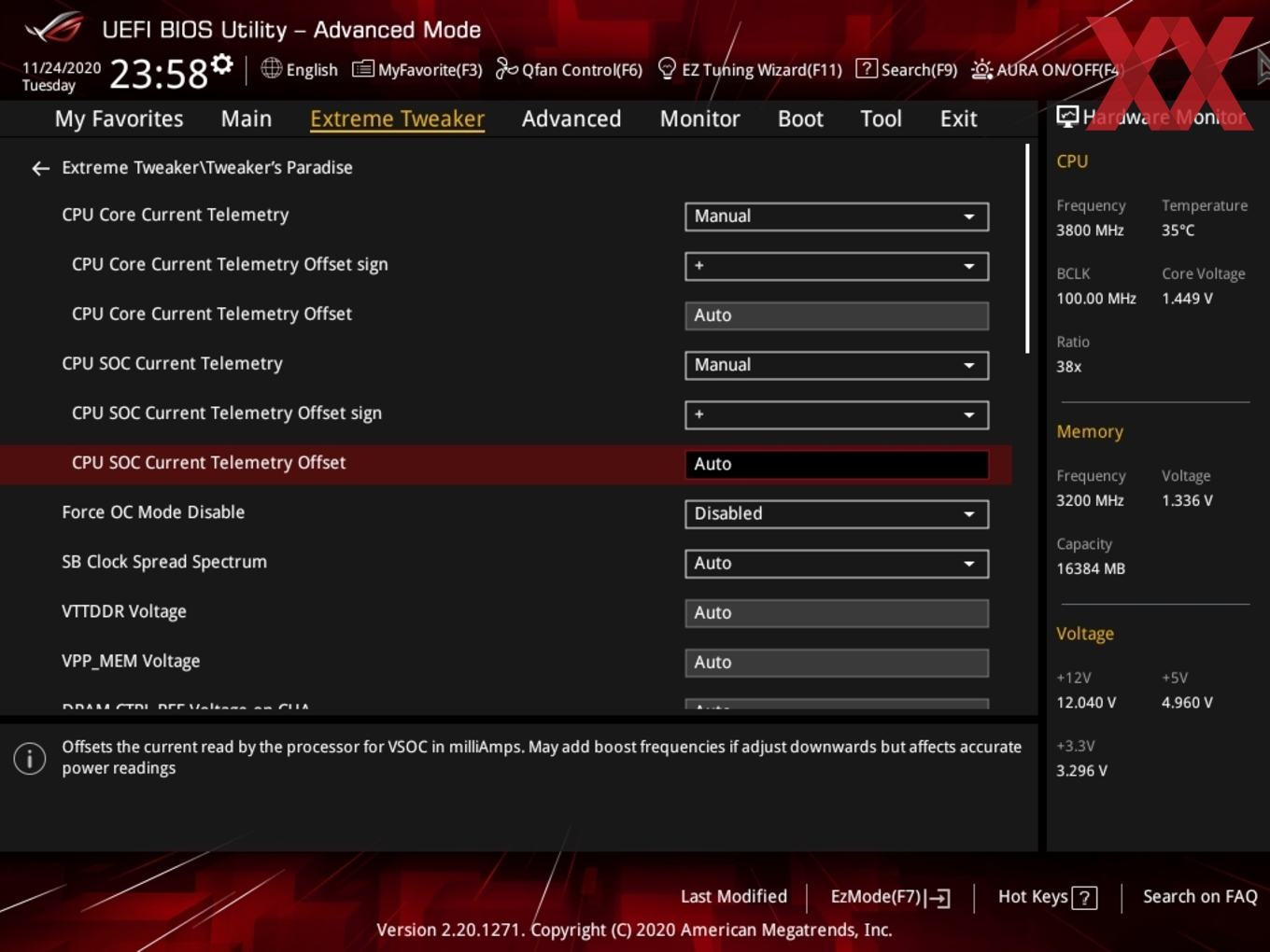Click the memory capacity 16384 MB value
The height and width of the screenshot is (952, 1270).
[x=1091, y=568]
